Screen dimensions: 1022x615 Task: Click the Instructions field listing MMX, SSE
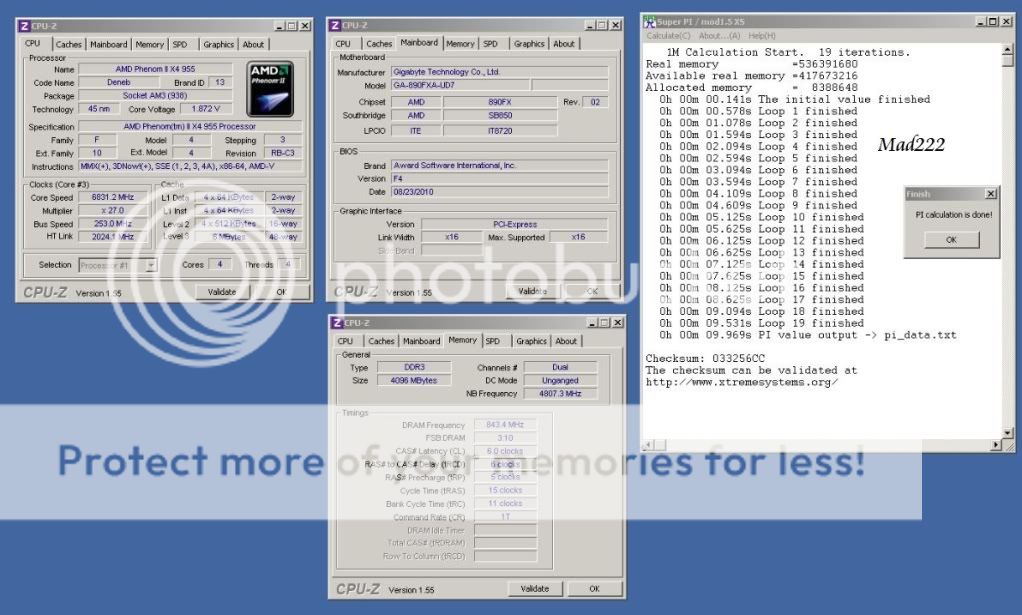190,166
